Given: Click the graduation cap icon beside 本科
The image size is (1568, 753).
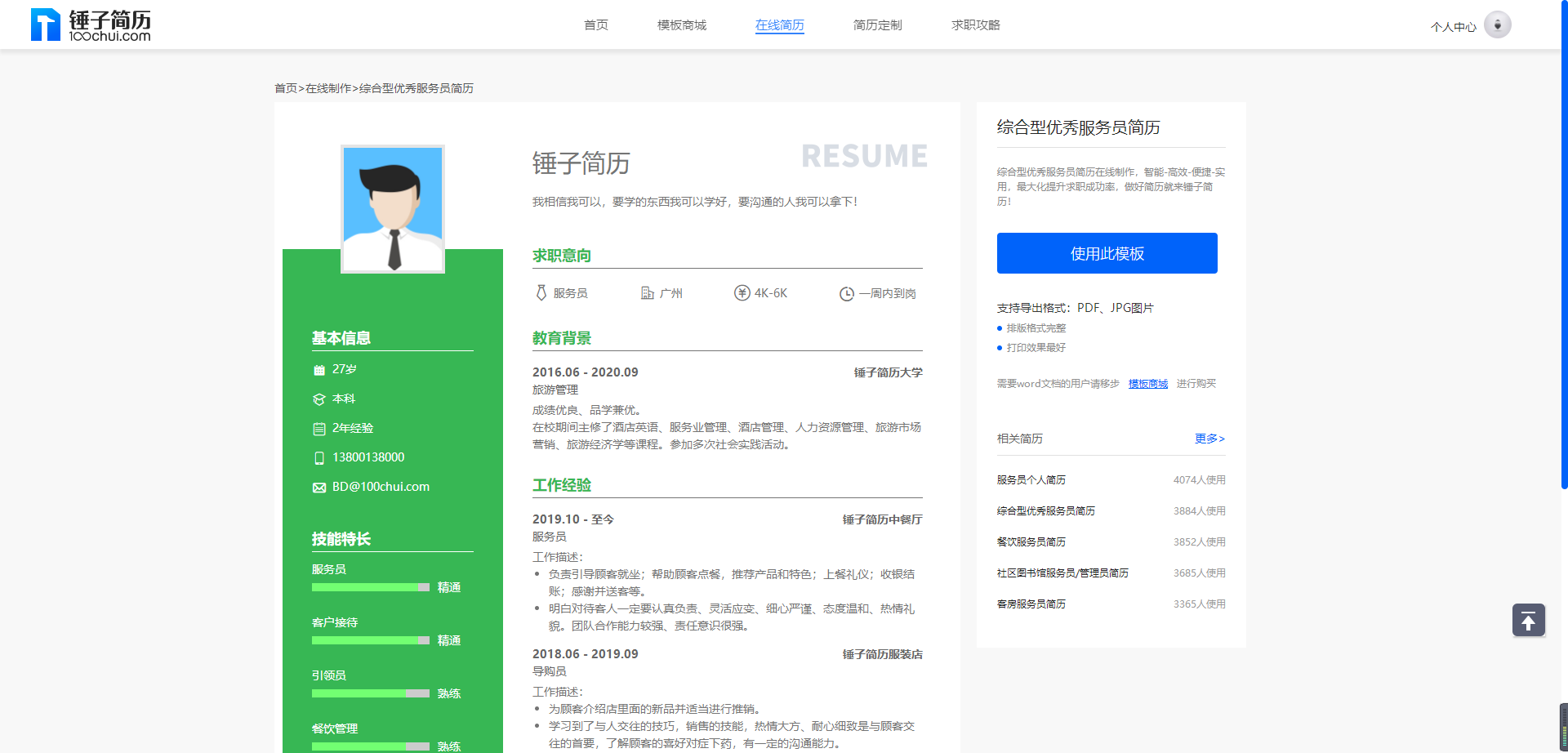Looking at the screenshot, I should pyautogui.click(x=319, y=399).
